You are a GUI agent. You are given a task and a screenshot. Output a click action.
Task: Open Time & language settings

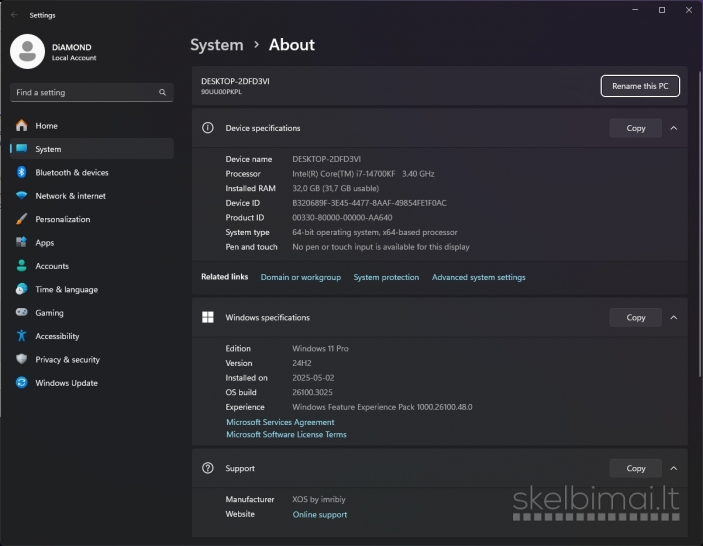tap(92, 289)
